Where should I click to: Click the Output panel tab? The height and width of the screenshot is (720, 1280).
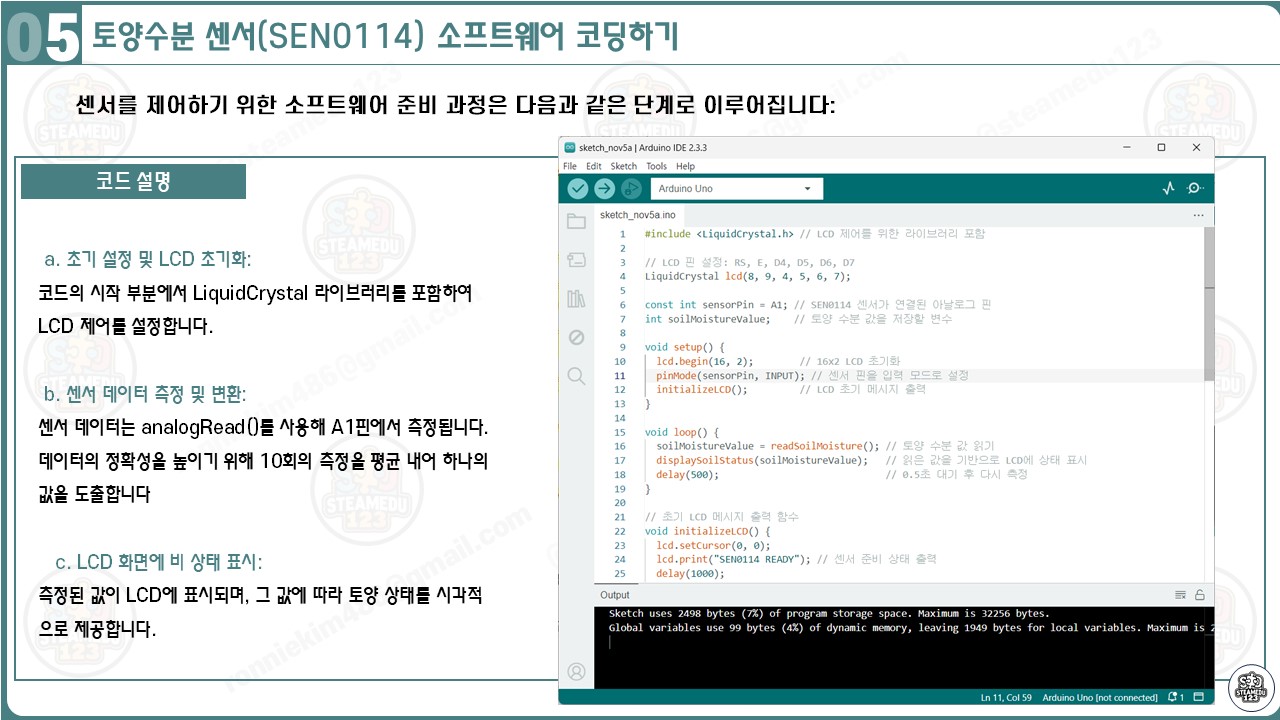[615, 595]
